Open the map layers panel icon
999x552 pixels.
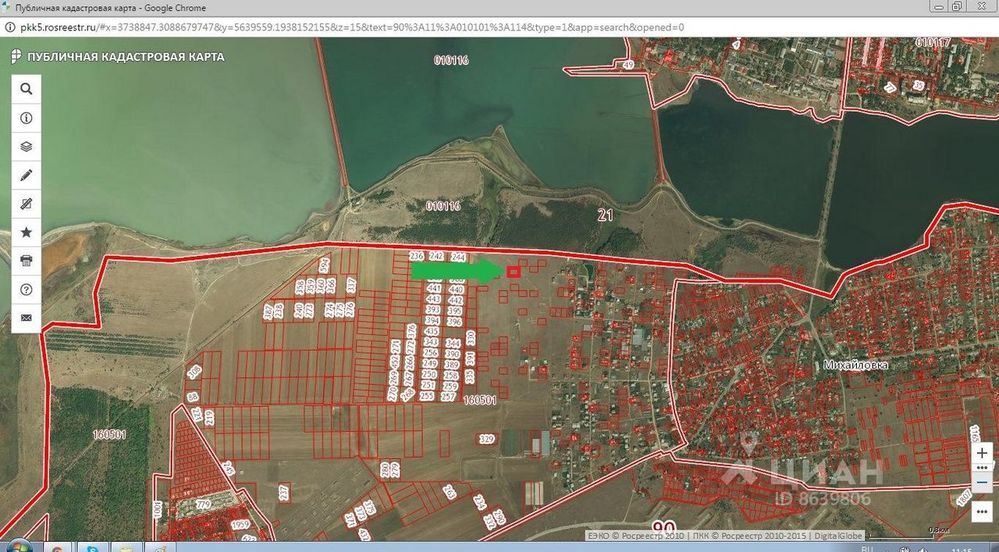coord(26,146)
